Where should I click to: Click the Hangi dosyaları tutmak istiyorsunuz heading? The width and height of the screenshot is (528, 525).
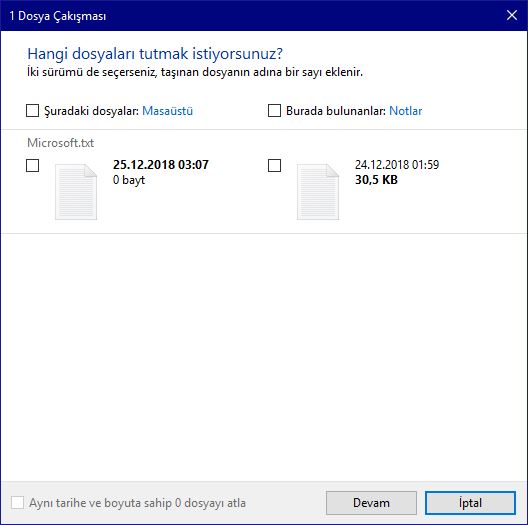[155, 54]
